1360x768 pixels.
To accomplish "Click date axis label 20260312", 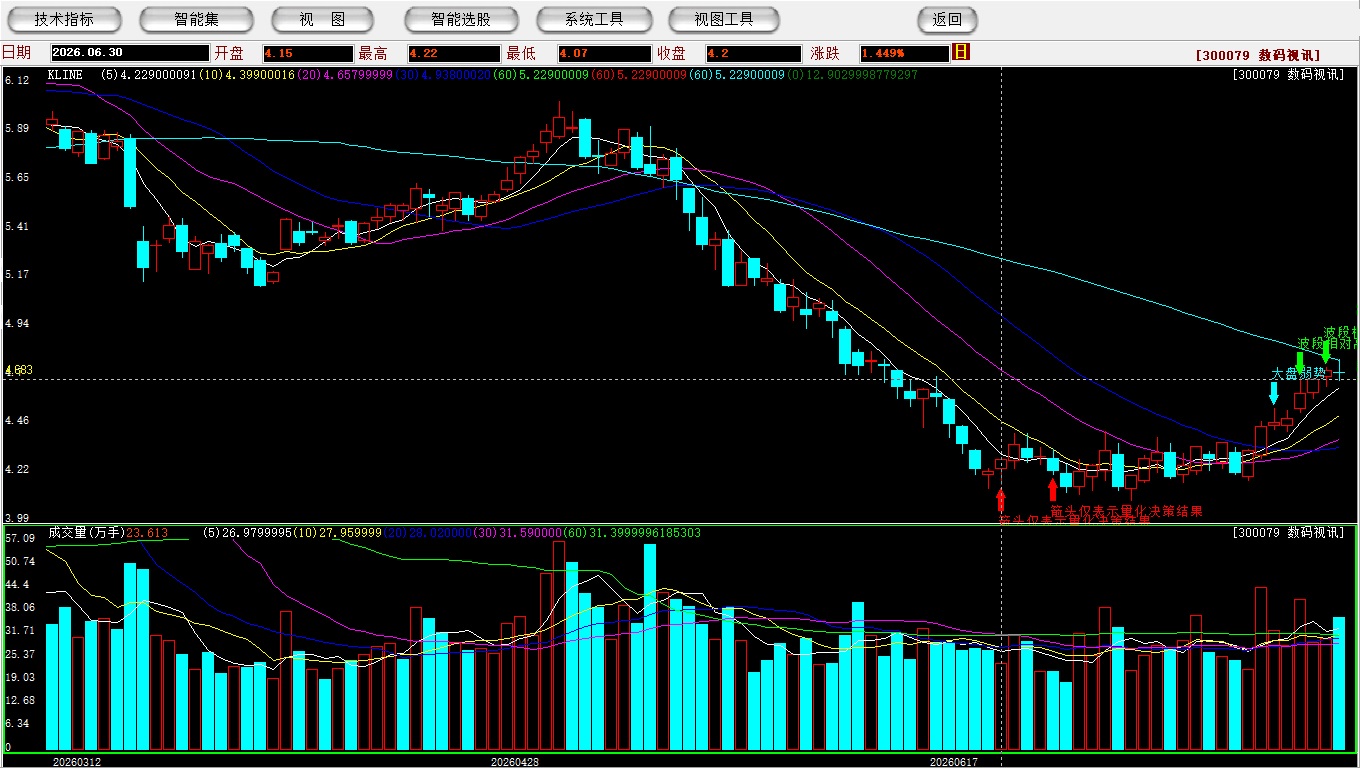I will (x=76, y=761).
